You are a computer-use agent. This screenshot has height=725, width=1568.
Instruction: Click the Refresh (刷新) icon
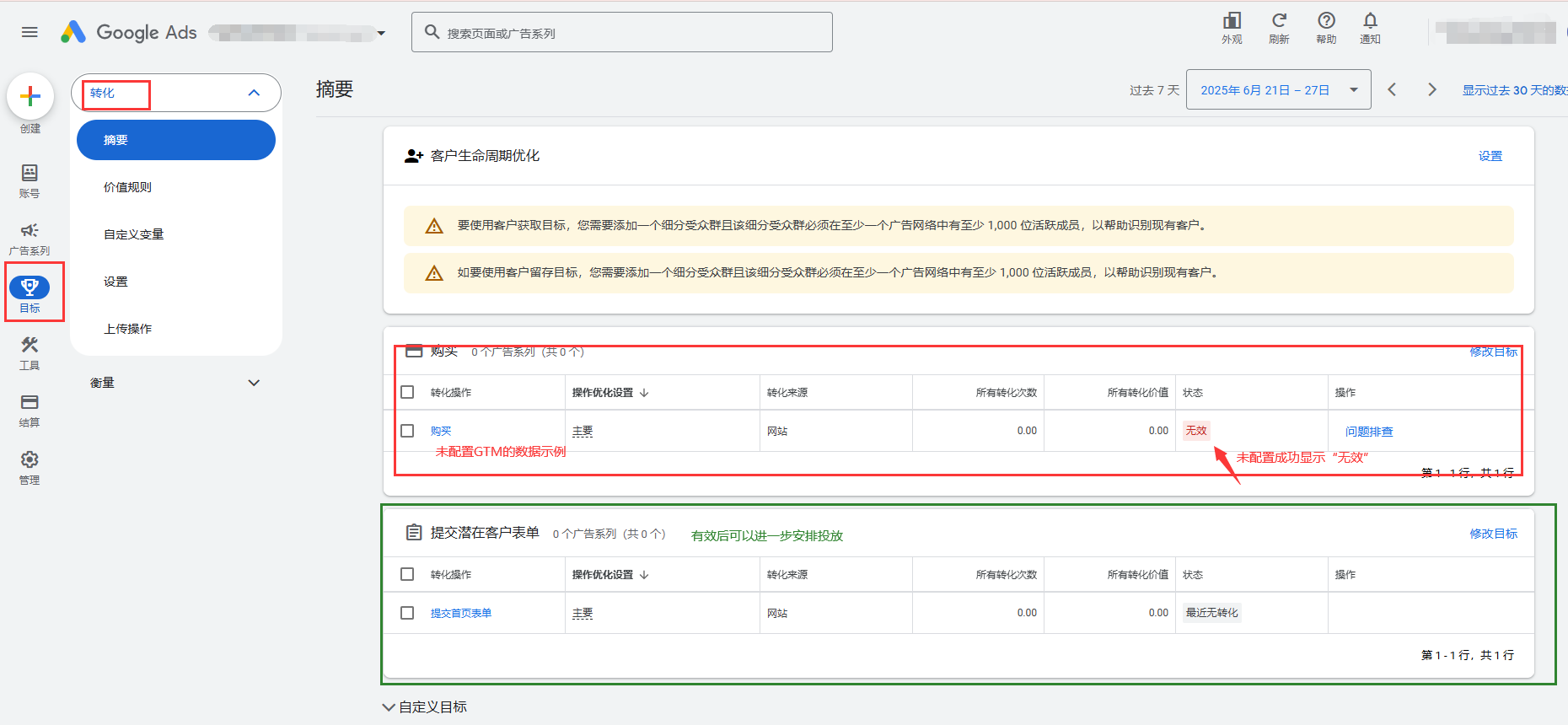[1279, 21]
